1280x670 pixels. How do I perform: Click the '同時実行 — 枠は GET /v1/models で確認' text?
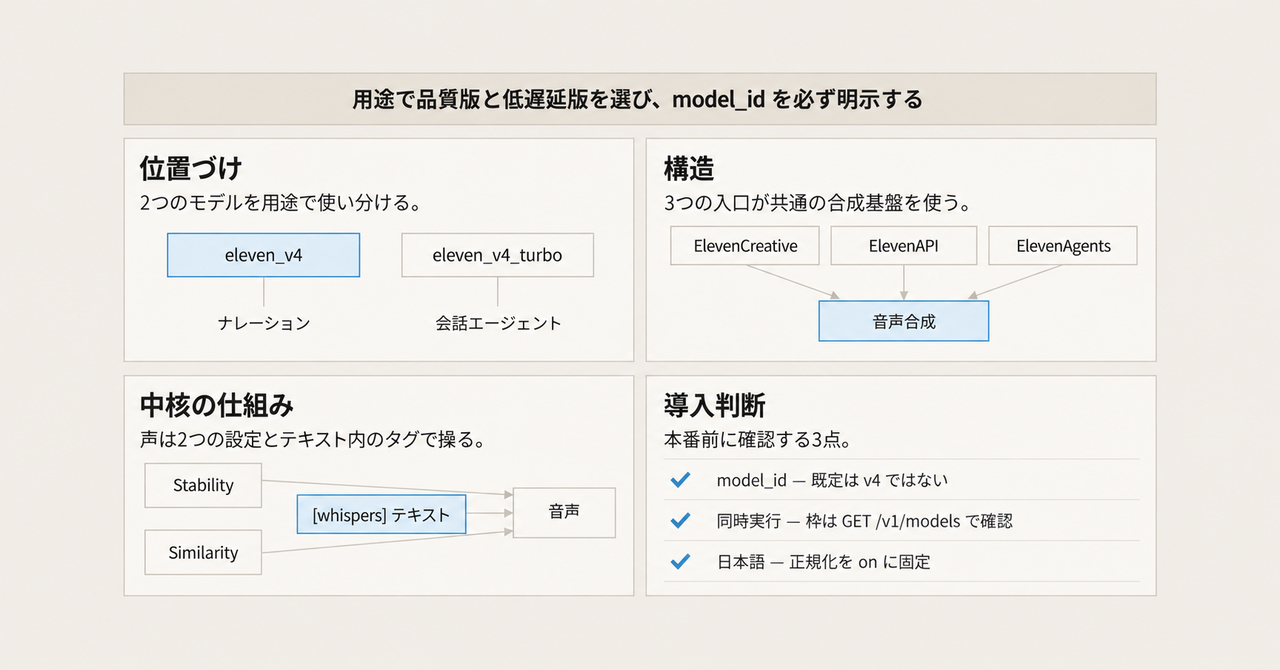coord(864,521)
